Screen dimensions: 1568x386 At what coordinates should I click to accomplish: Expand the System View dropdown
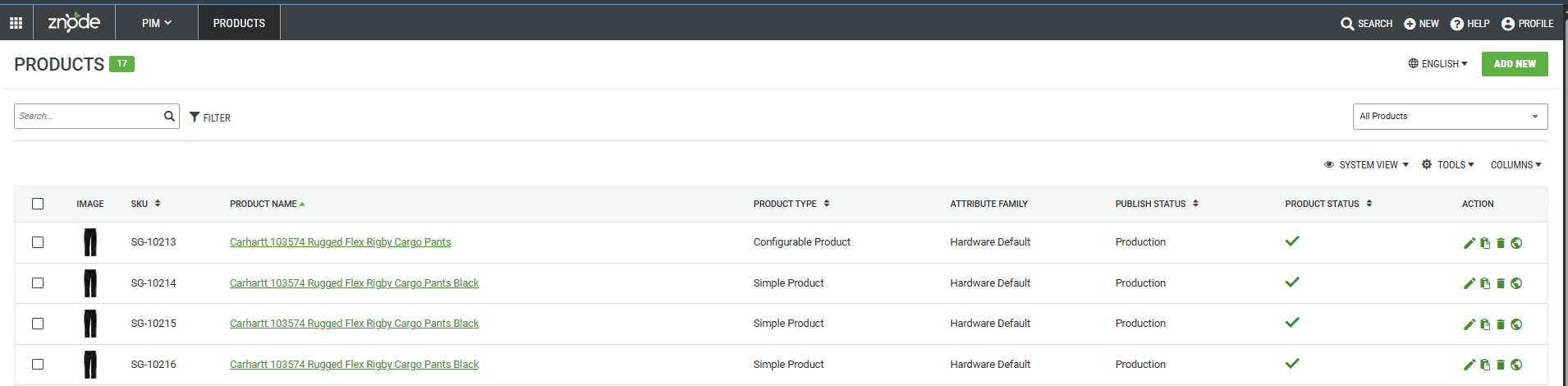point(1366,165)
